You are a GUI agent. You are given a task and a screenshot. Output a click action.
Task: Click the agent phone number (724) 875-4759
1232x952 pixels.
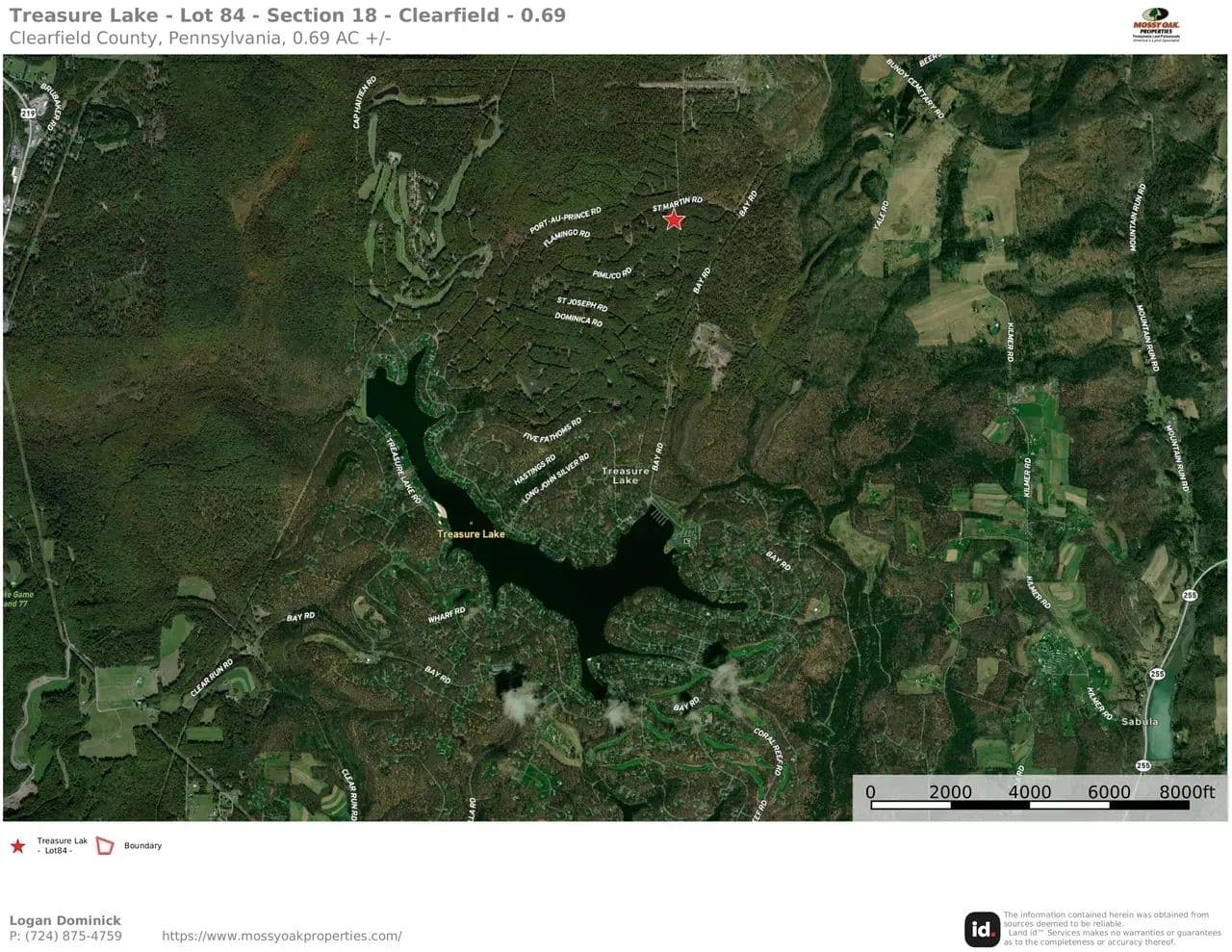(65, 936)
